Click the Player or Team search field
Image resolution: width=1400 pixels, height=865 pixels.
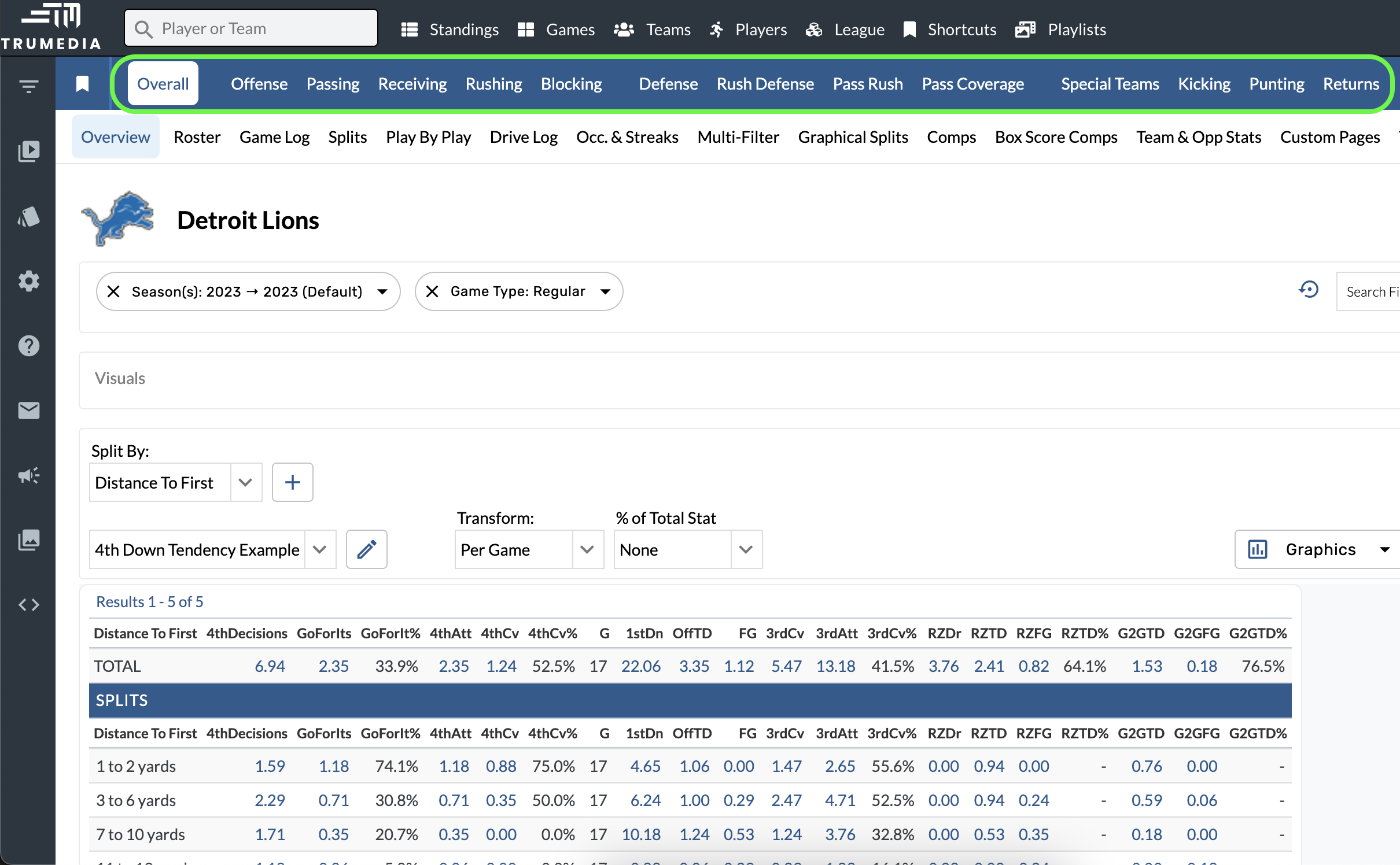[x=251, y=28]
